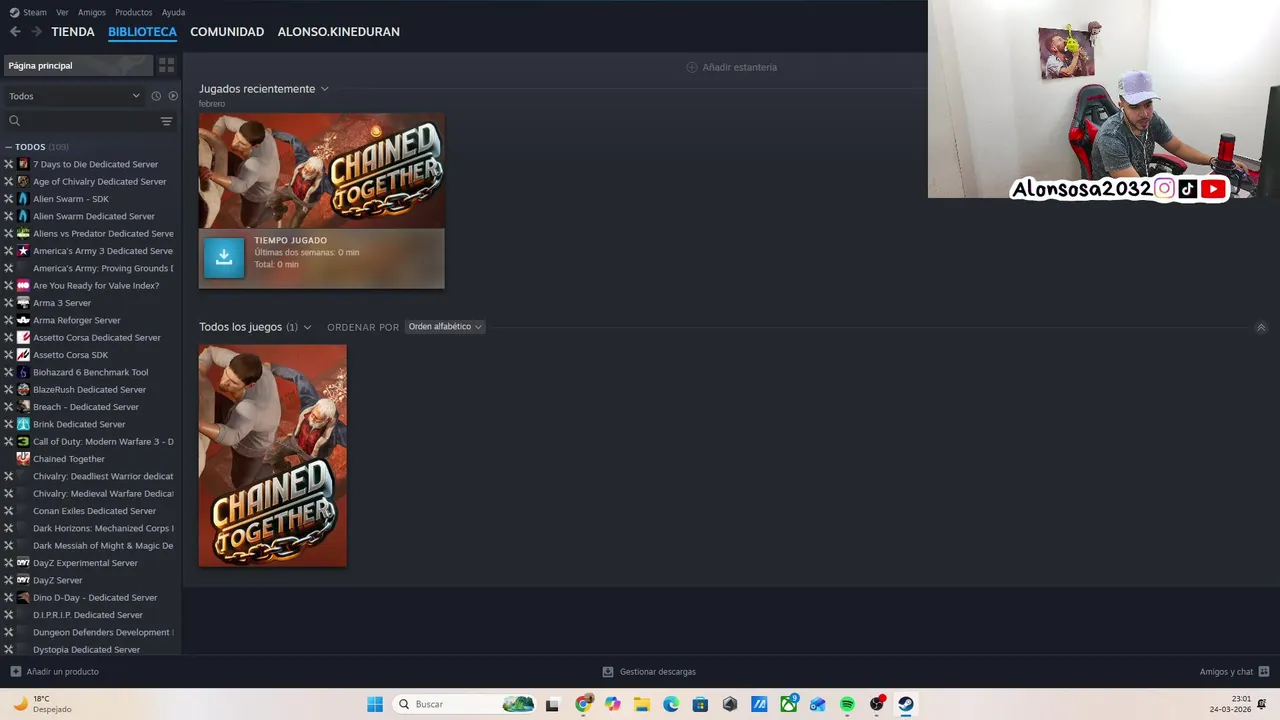1280x720 pixels.
Task: Open Microsoft Edge from the taskbar
Action: coord(671,704)
